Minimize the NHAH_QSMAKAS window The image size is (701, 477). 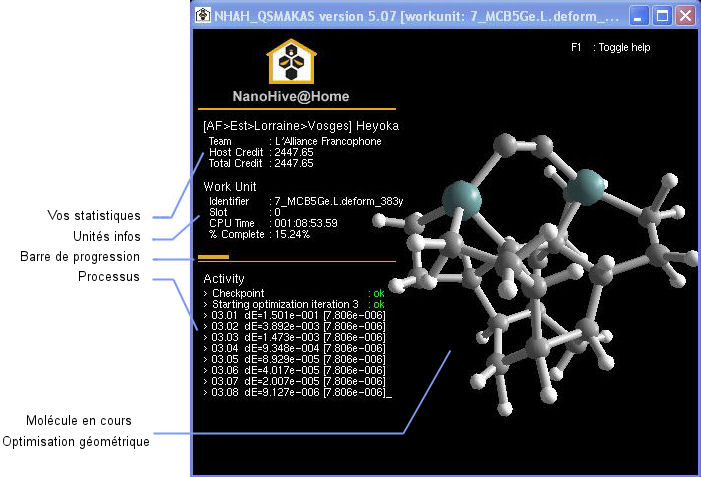[x=640, y=16]
